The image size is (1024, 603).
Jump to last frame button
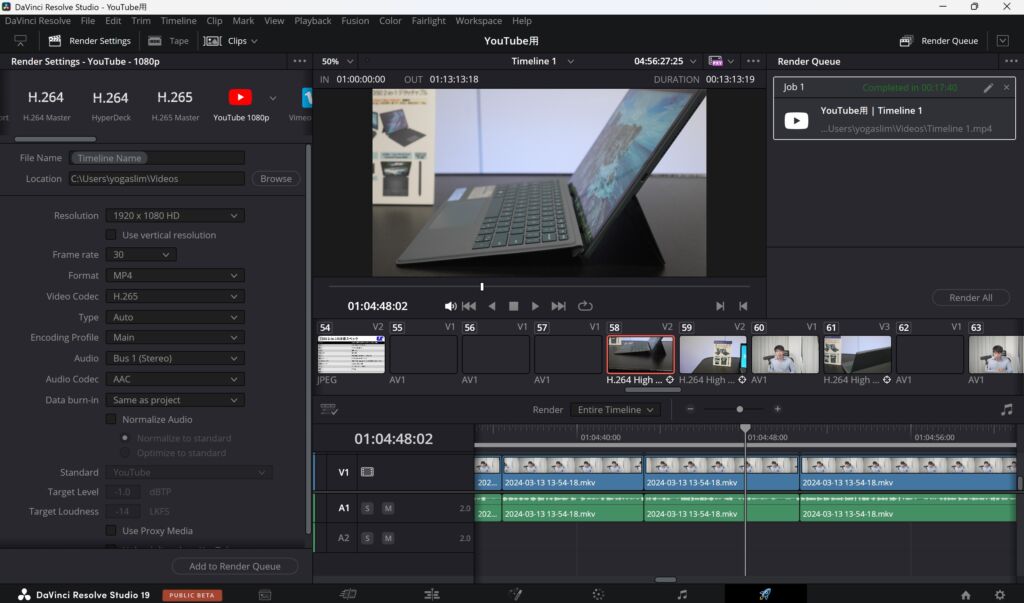[x=558, y=306]
